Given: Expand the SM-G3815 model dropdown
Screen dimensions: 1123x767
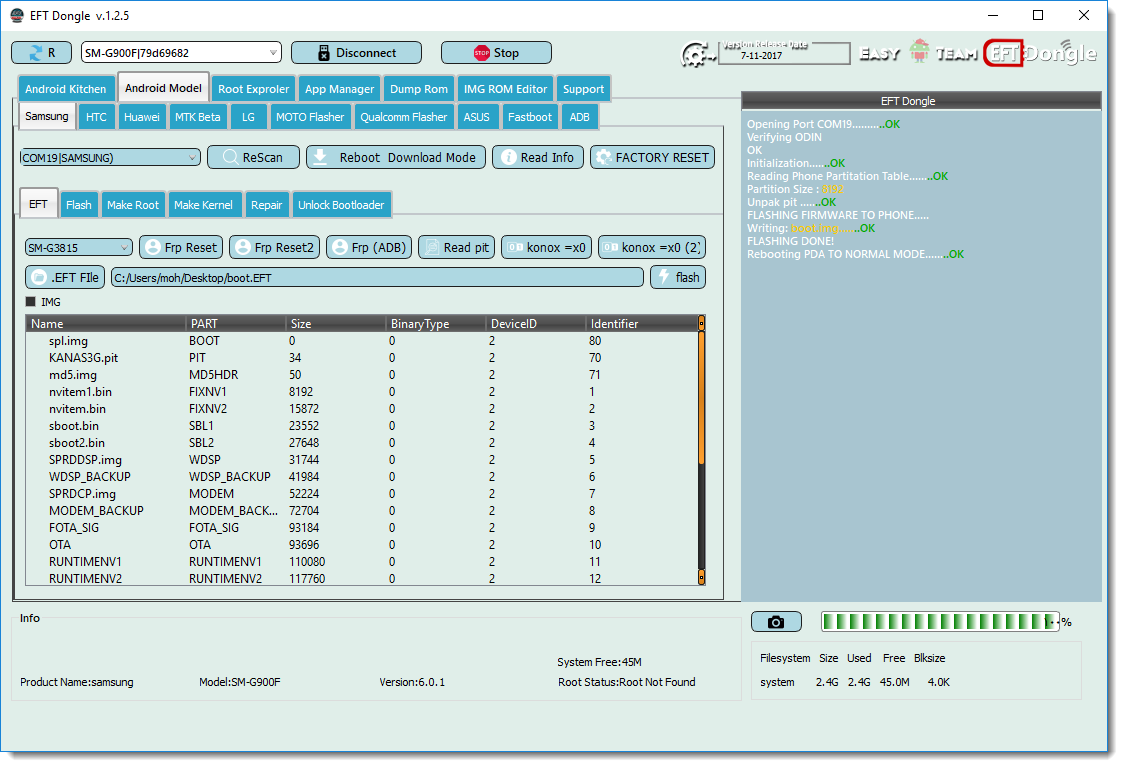Looking at the screenshot, I should click(79, 248).
